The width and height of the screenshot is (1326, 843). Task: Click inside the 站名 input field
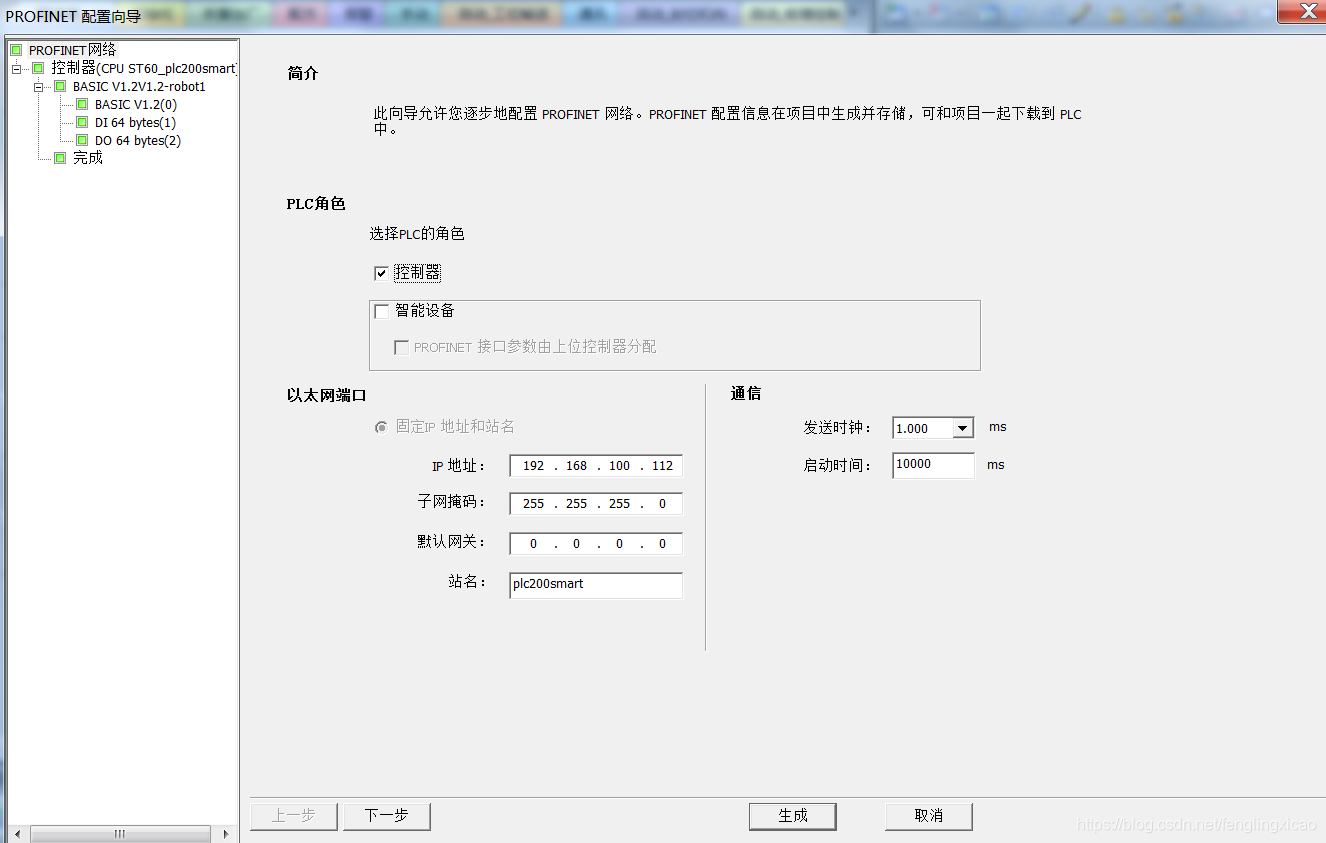click(595, 585)
